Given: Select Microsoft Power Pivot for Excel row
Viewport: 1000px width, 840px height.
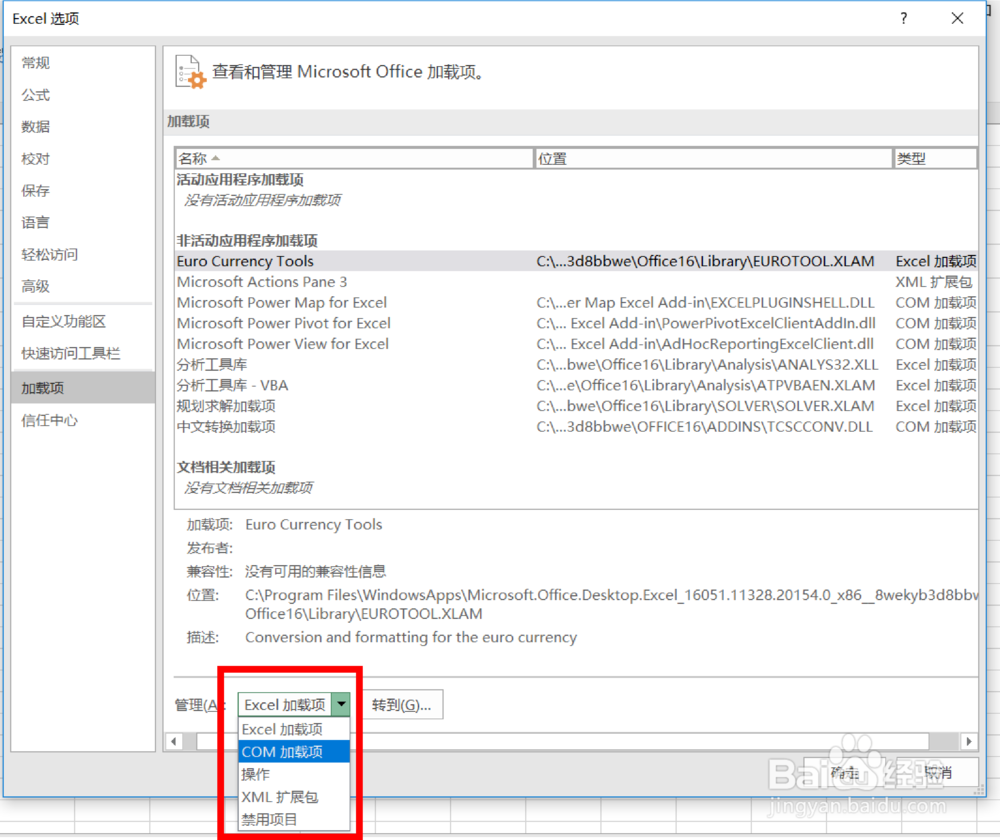Looking at the screenshot, I should click(576, 323).
